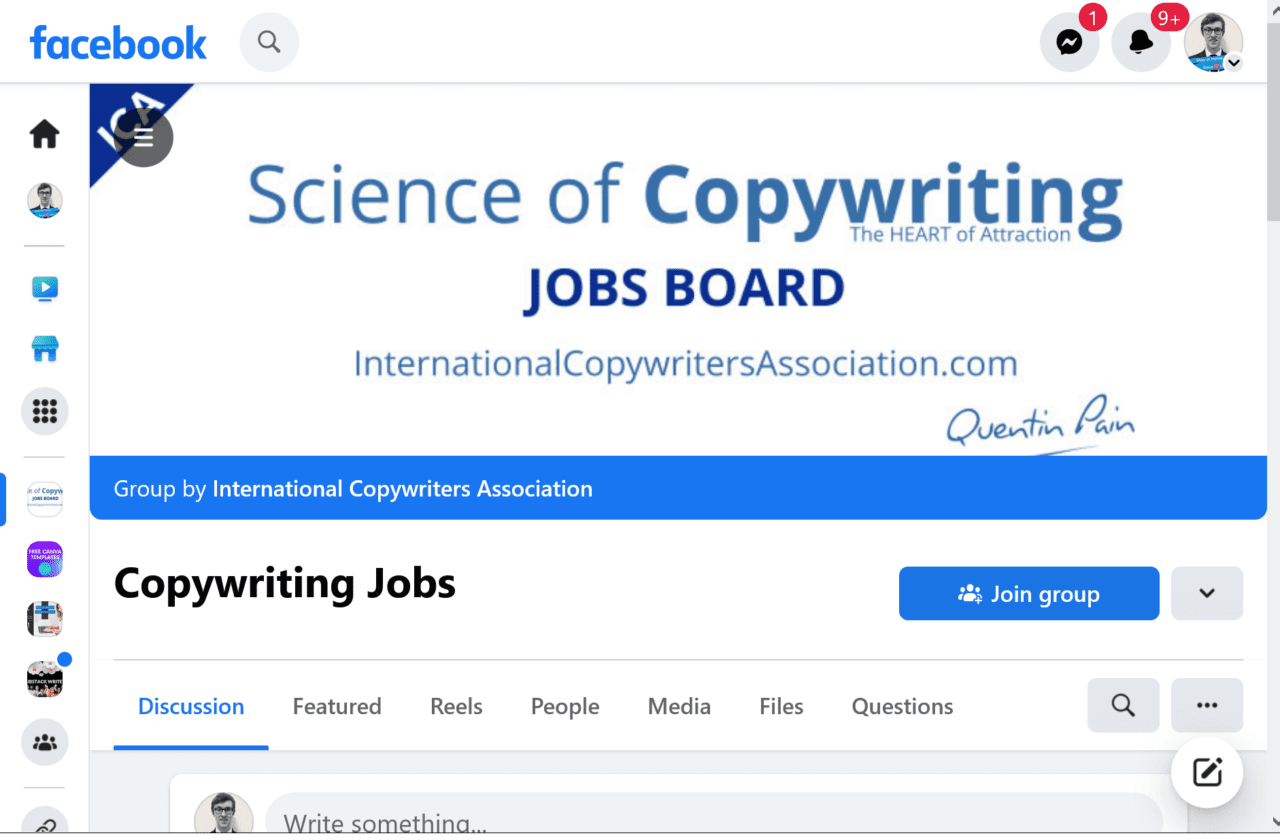Open the notifications bell icon
The height and width of the screenshot is (840, 1280).
click(x=1141, y=42)
